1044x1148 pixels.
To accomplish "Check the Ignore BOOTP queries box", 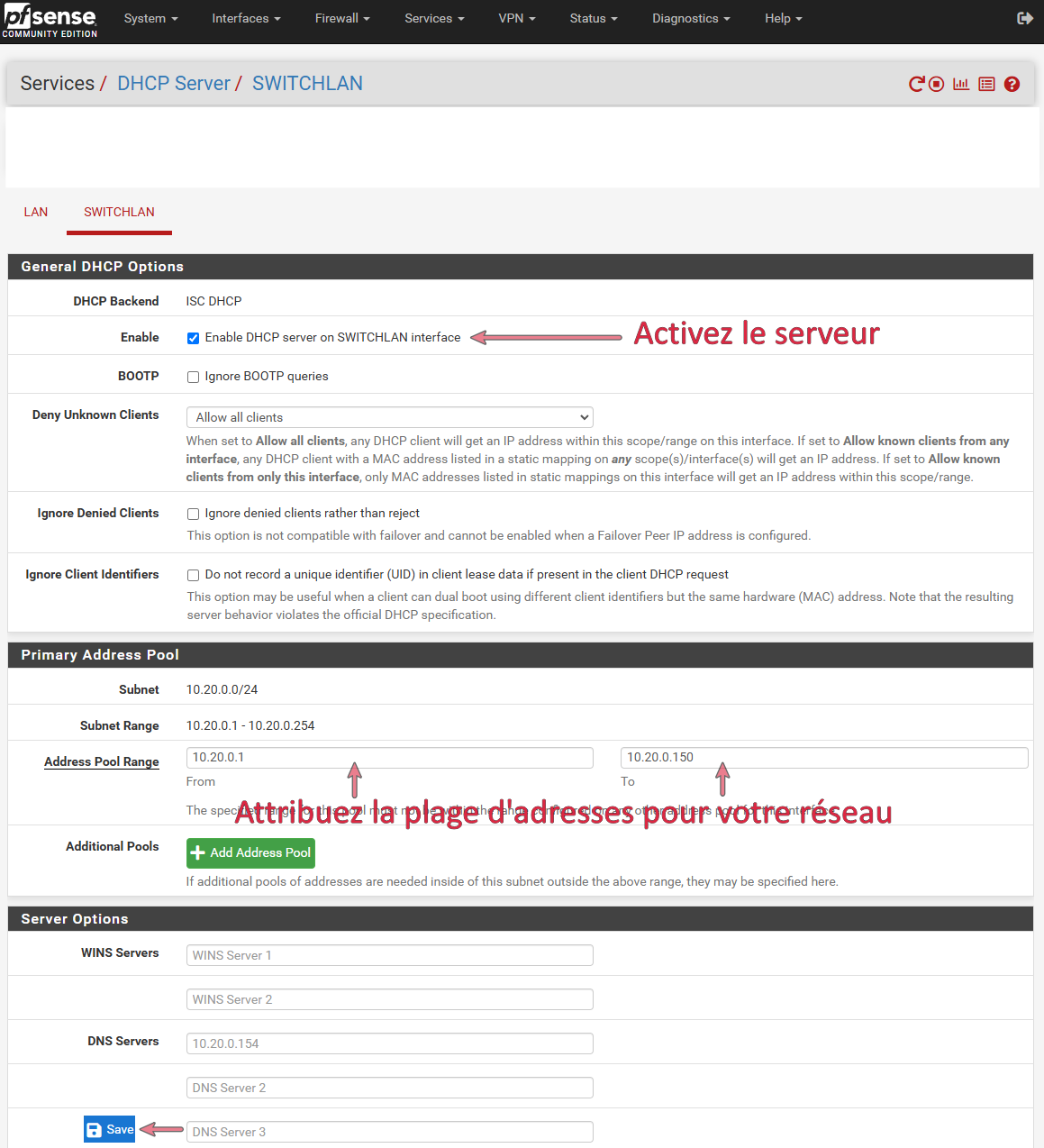I will point(193,377).
